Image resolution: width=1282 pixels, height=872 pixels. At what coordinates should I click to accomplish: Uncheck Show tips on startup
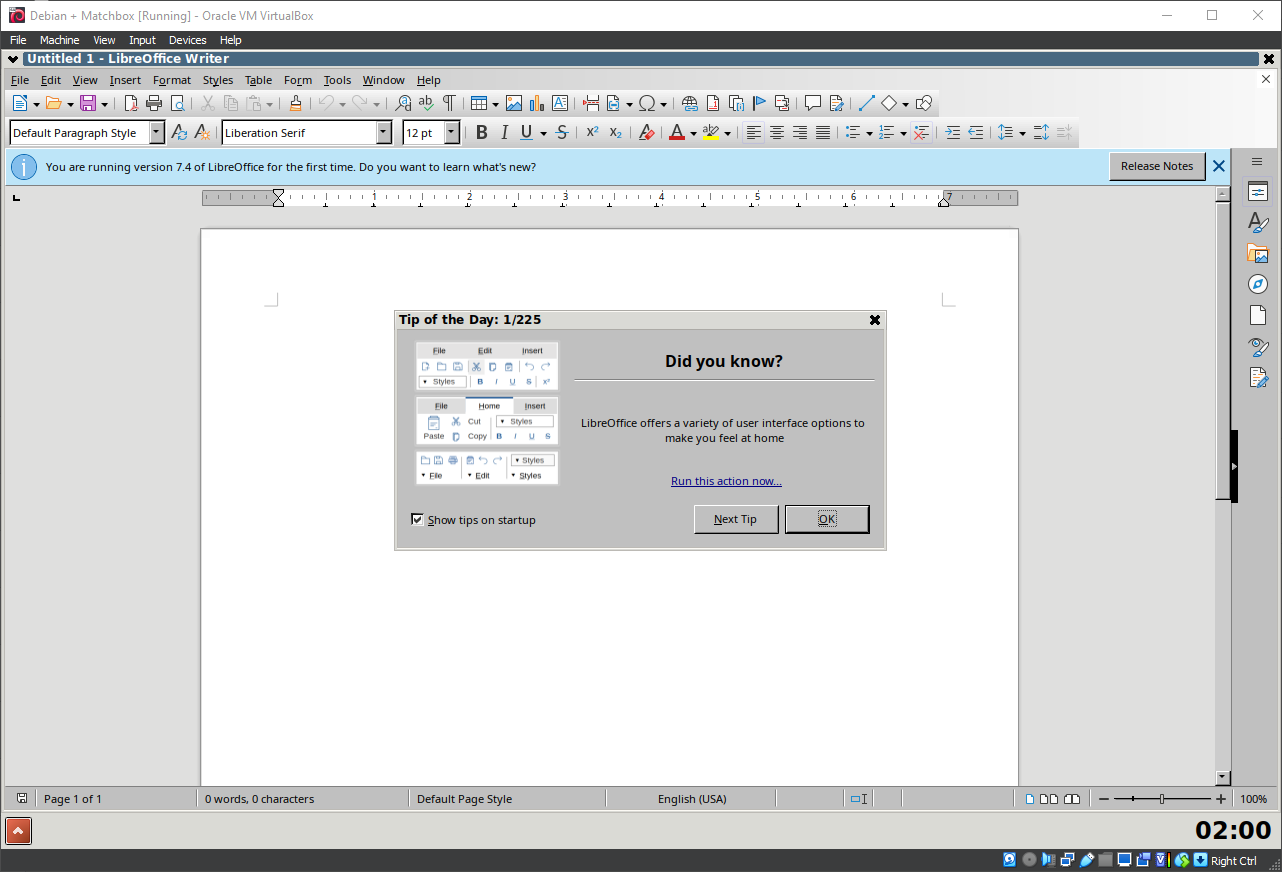point(417,519)
